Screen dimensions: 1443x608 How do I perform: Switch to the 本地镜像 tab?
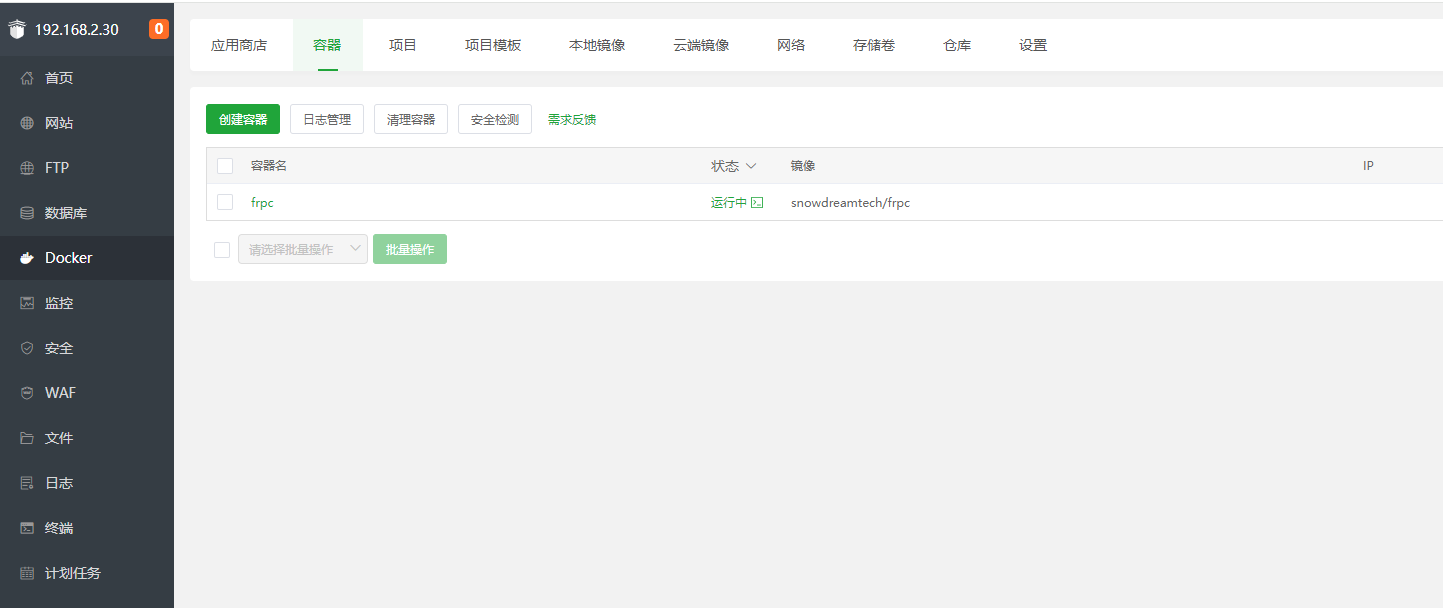tap(597, 44)
